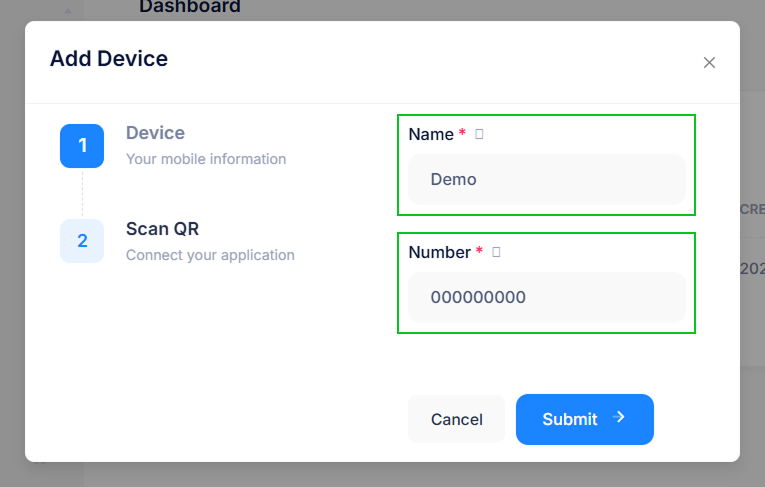The width and height of the screenshot is (765, 487).
Task: Select the Device step title
Action: 155,133
